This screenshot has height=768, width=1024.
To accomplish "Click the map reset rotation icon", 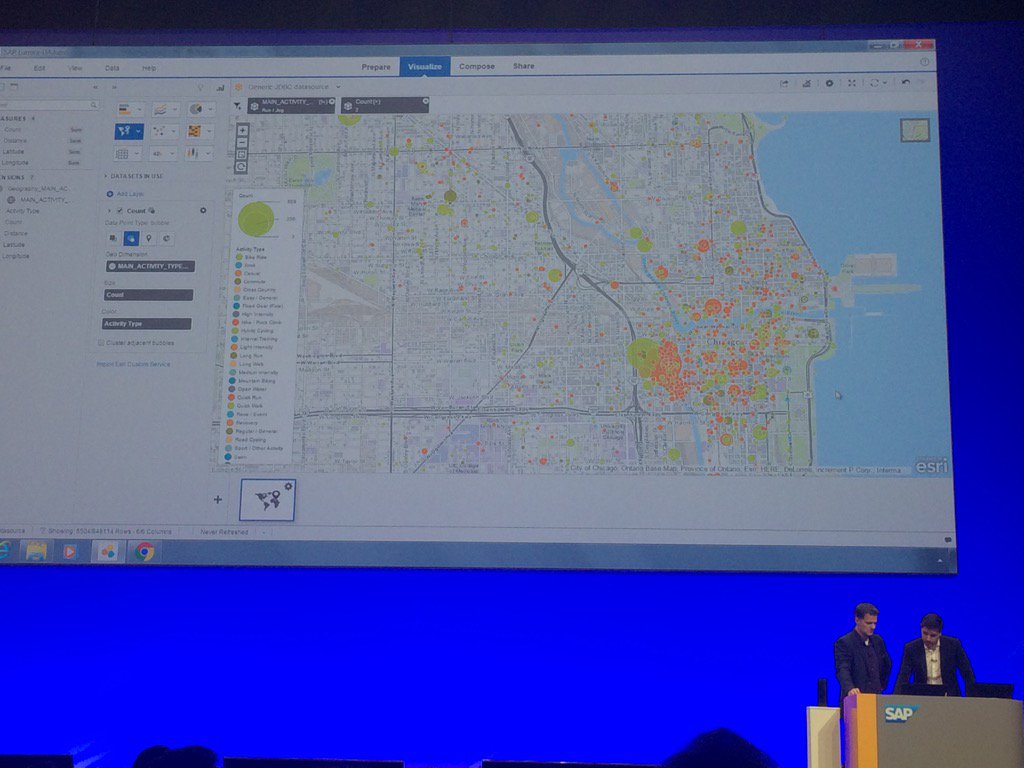I will coord(241,167).
